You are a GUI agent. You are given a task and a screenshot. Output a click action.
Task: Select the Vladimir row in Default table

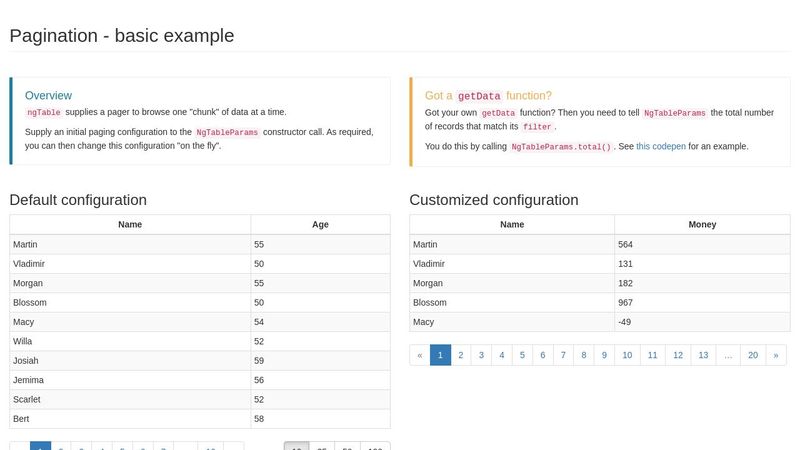[x=130, y=264]
